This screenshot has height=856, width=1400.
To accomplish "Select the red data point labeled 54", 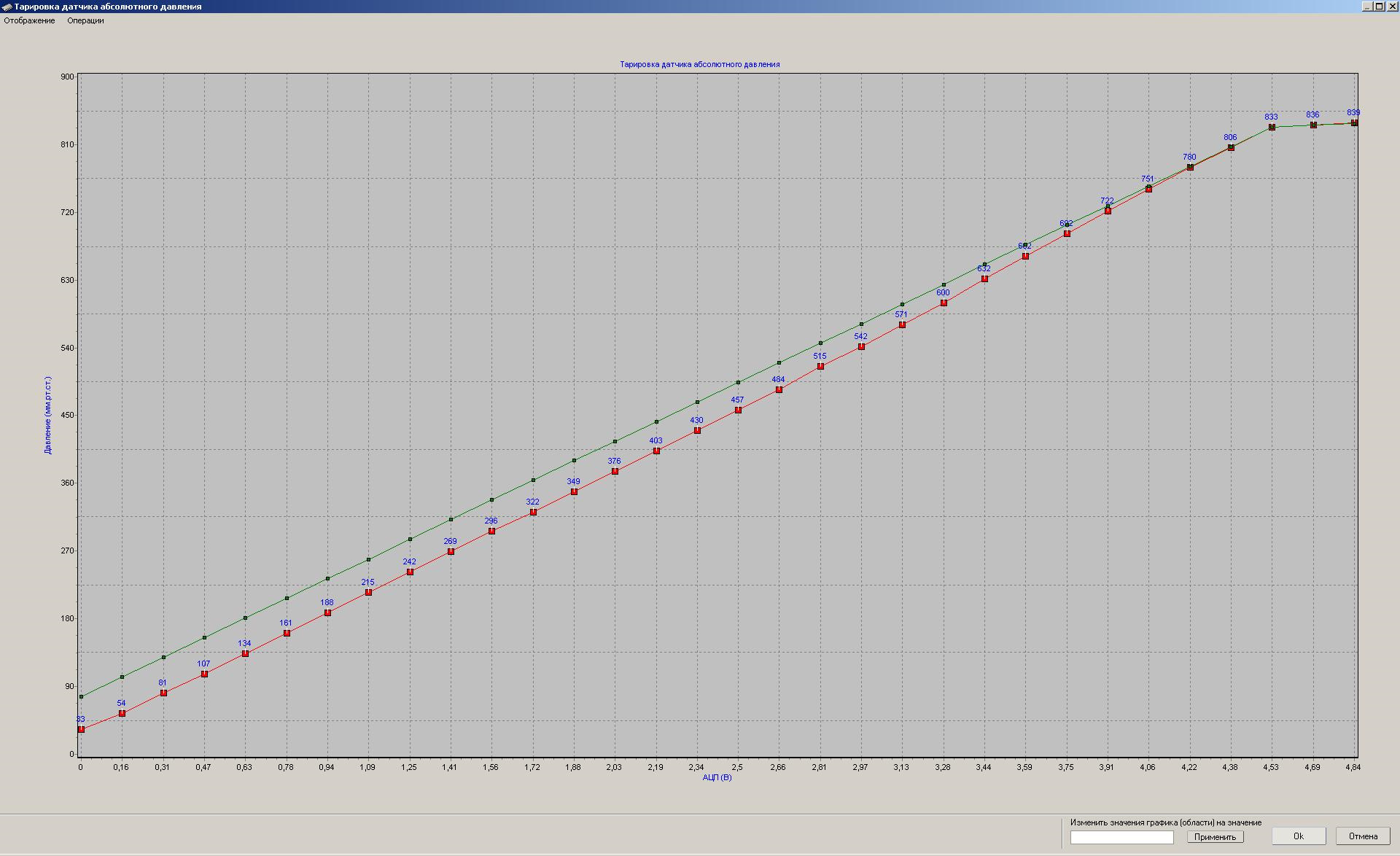I will pos(122,713).
